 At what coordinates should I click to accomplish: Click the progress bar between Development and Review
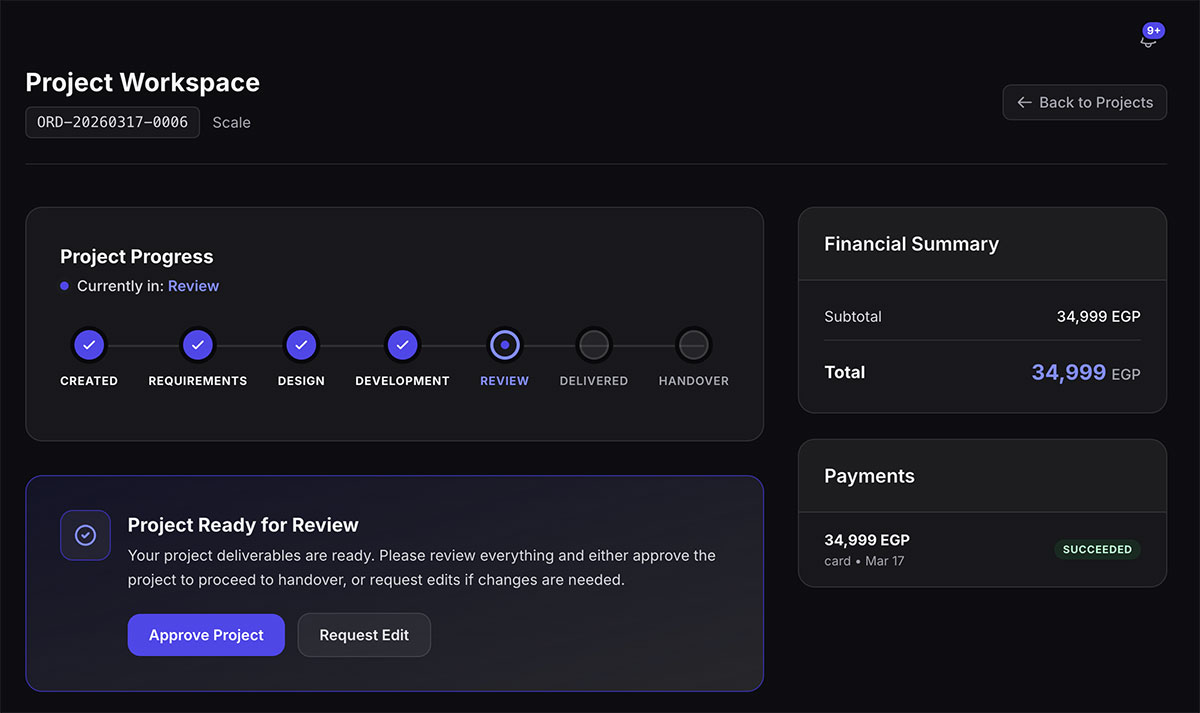point(453,344)
